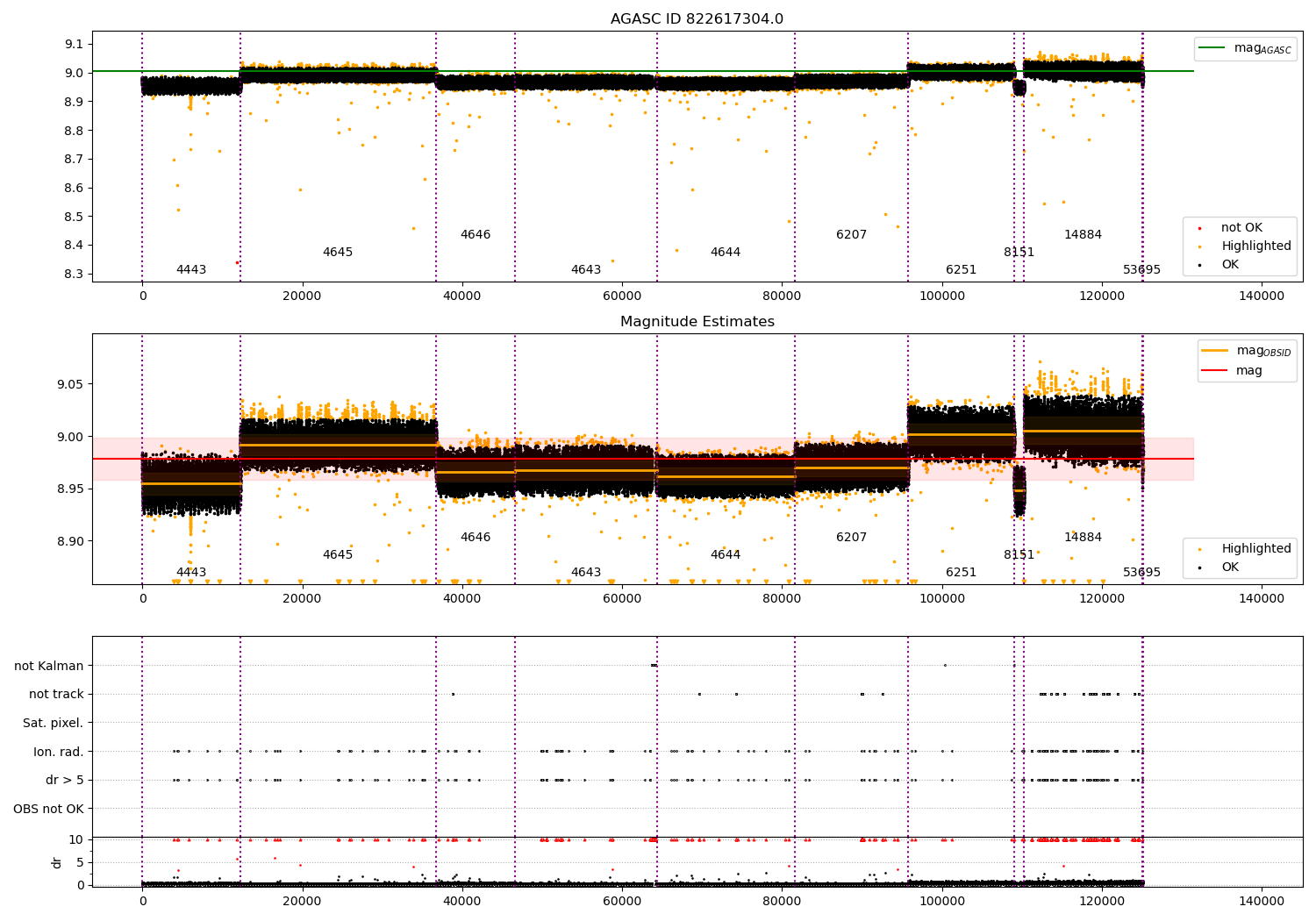Click the 'OBS not OK' row label

click(49, 809)
